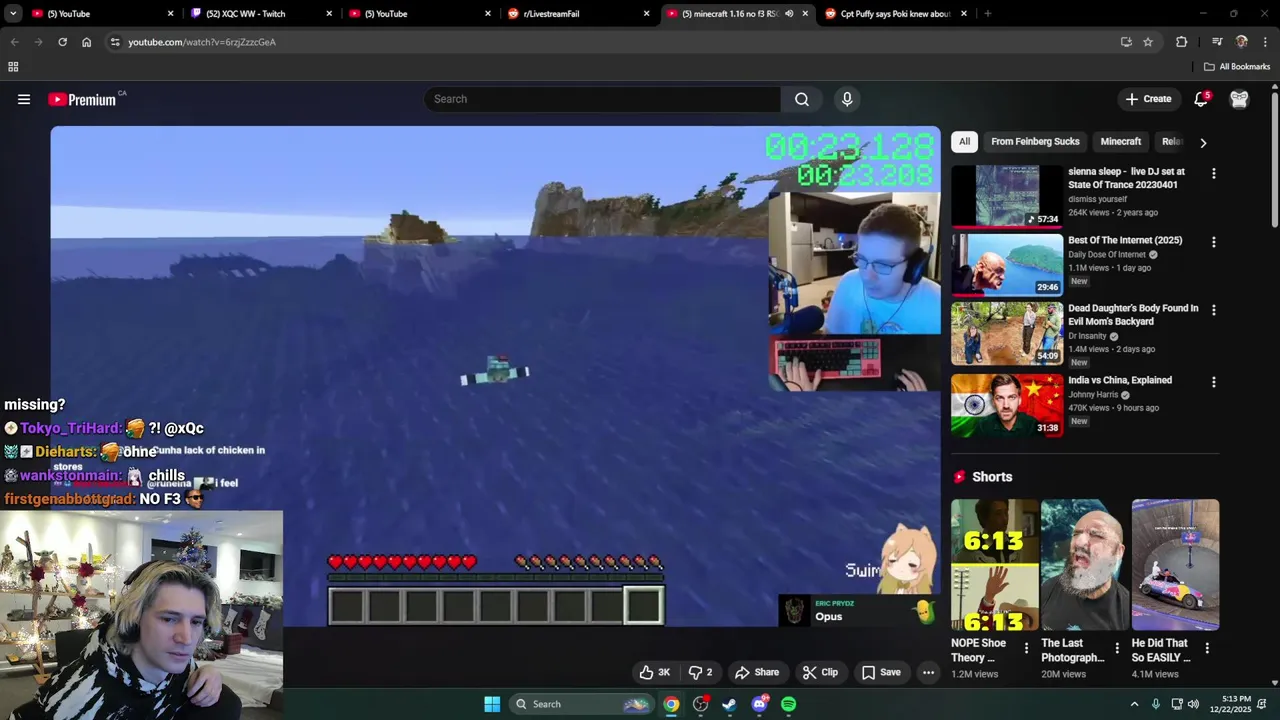
Task: Dislike the video with thumbs down
Action: 700,672
